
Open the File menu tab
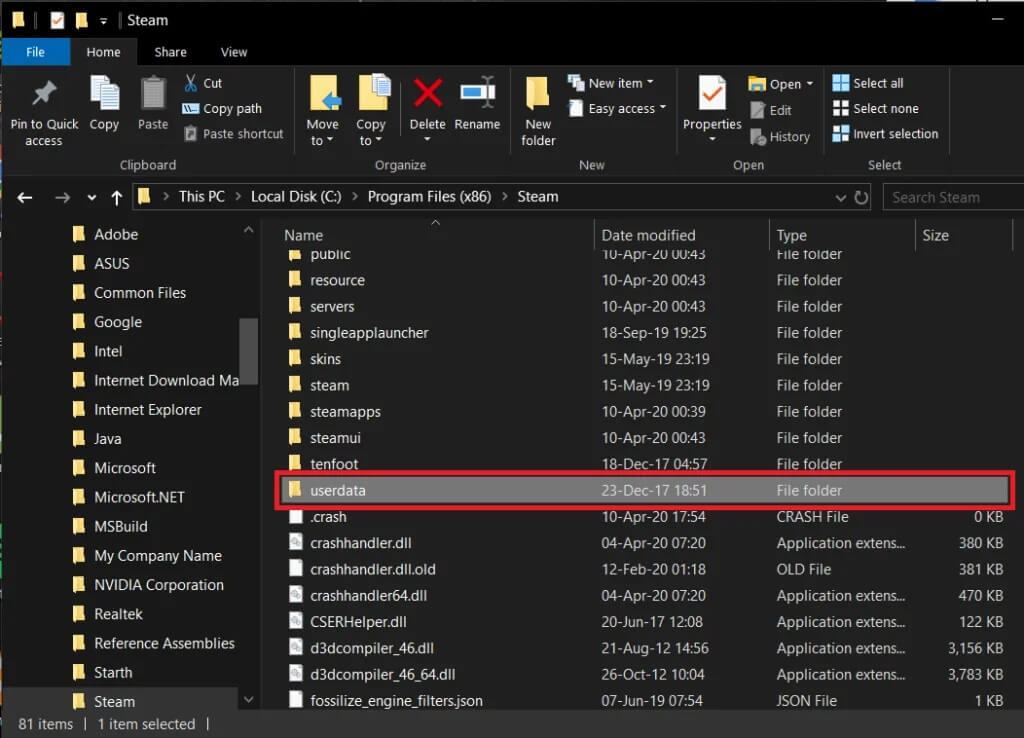[x=35, y=52]
